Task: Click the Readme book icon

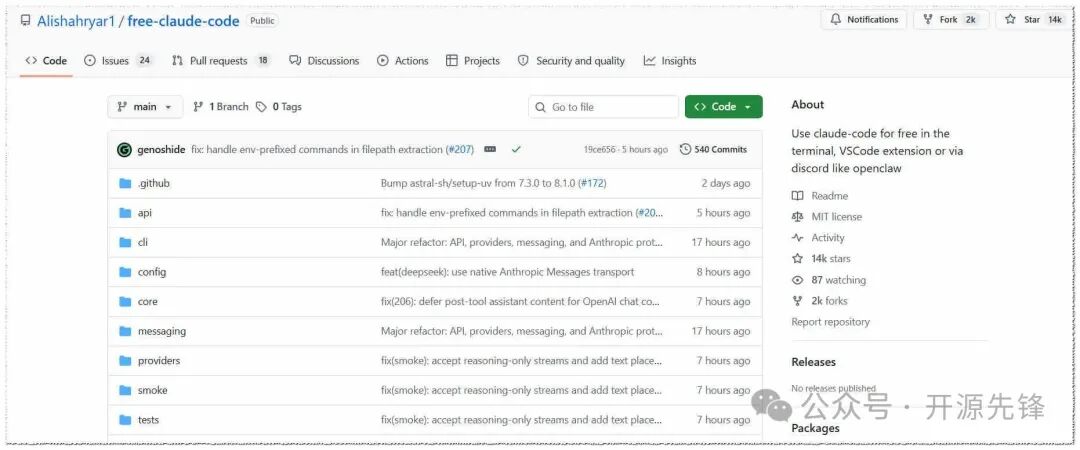Action: 798,196
